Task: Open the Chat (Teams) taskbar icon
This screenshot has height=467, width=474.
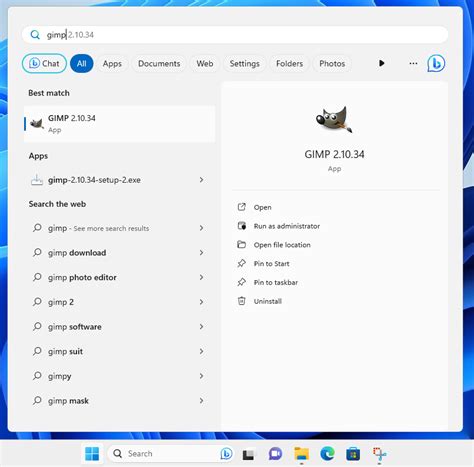Action: pos(275,454)
